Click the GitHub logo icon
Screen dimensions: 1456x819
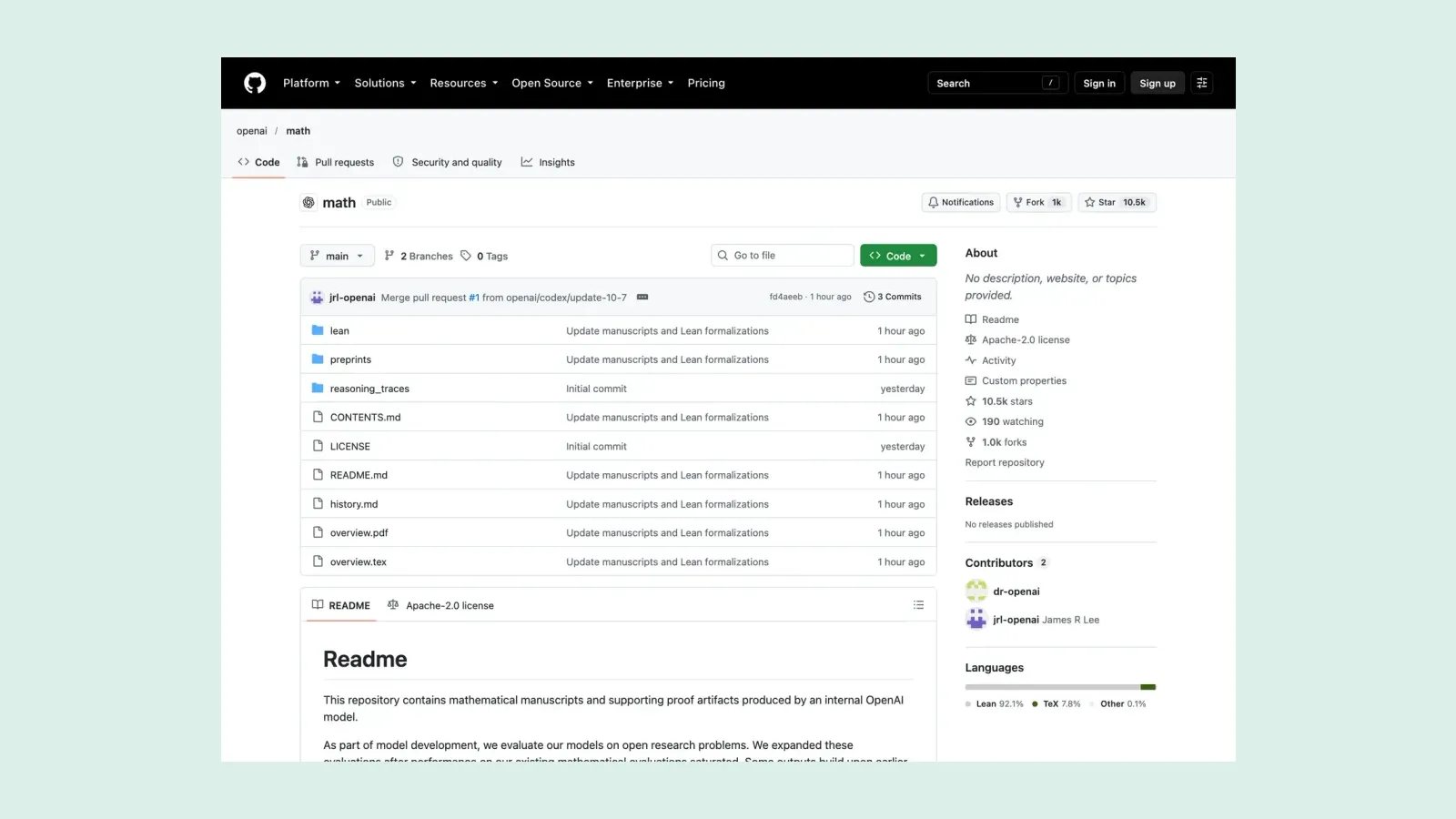tap(255, 83)
